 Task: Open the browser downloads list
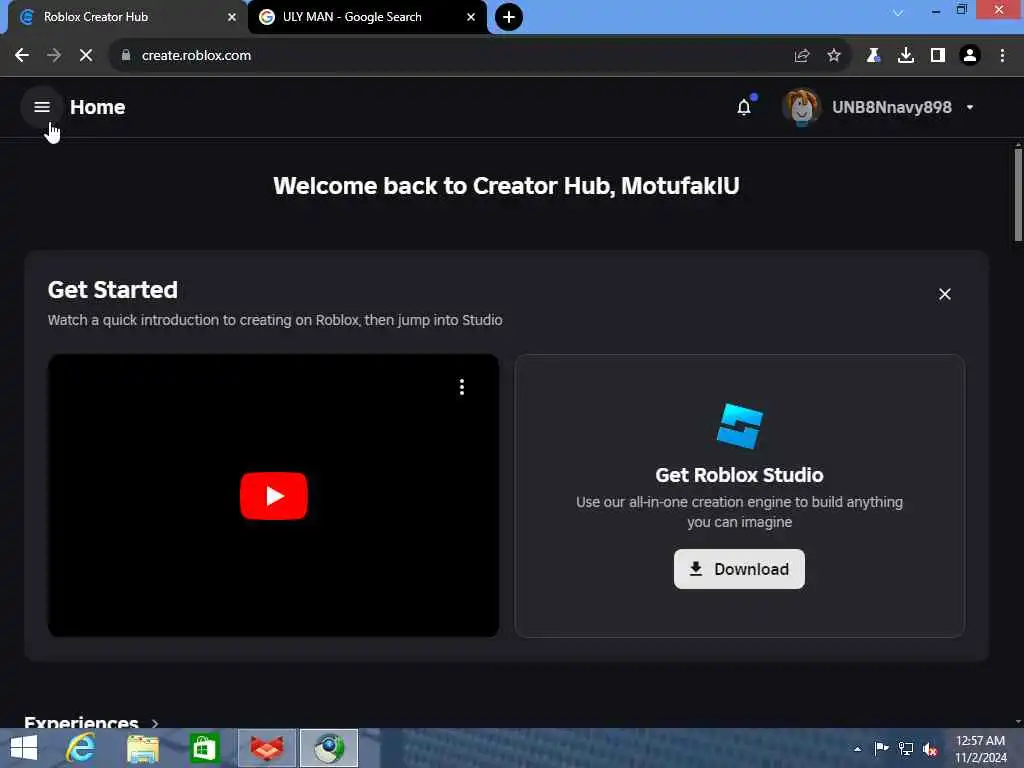click(x=906, y=56)
